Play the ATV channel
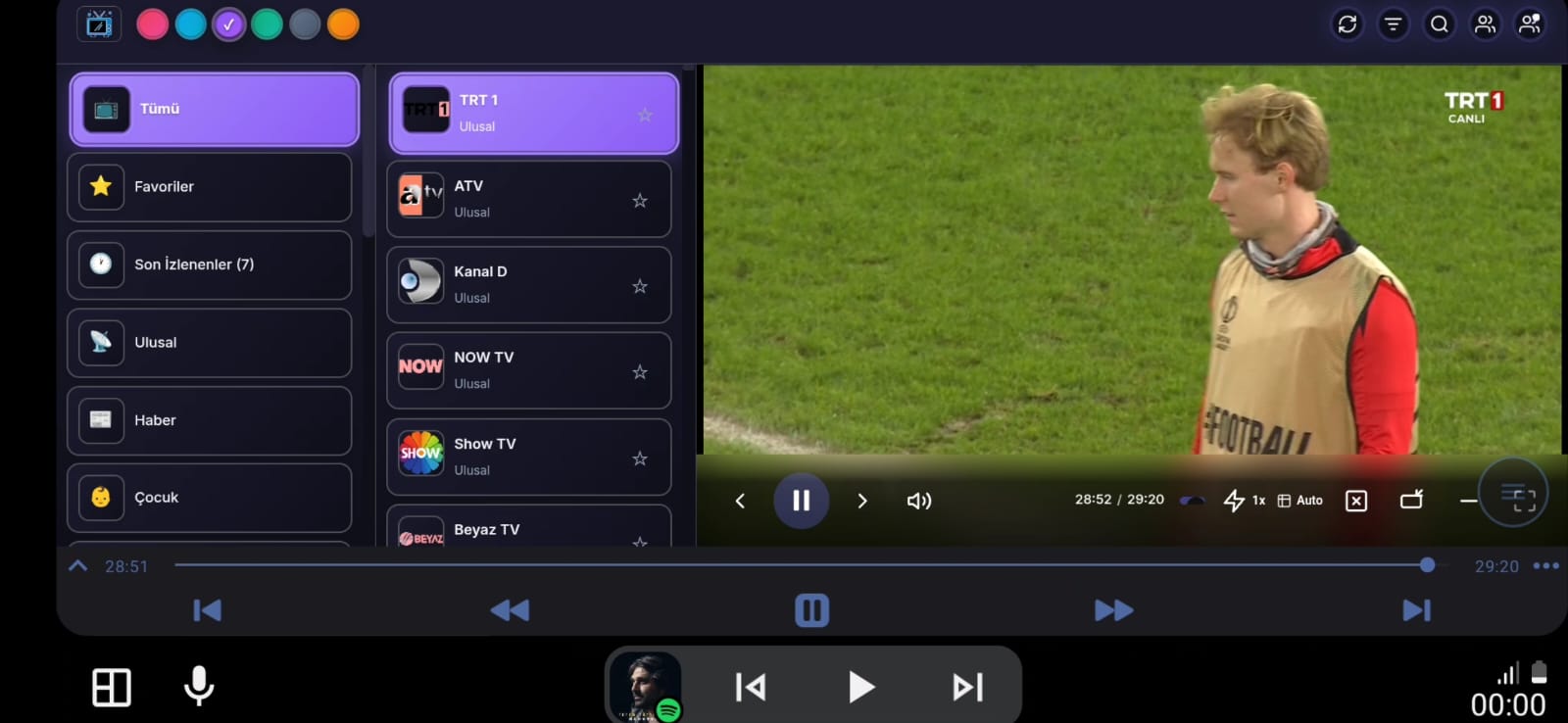This screenshot has height=723, width=1568. click(x=528, y=199)
